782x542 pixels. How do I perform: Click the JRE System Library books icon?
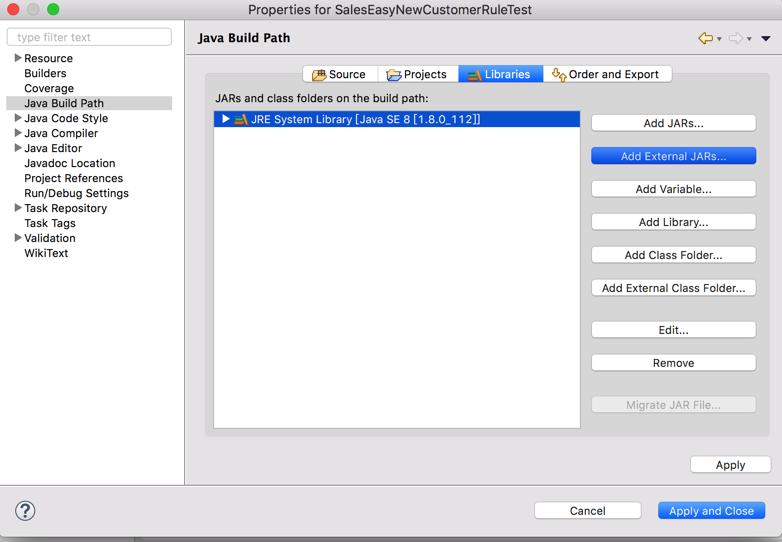point(241,119)
